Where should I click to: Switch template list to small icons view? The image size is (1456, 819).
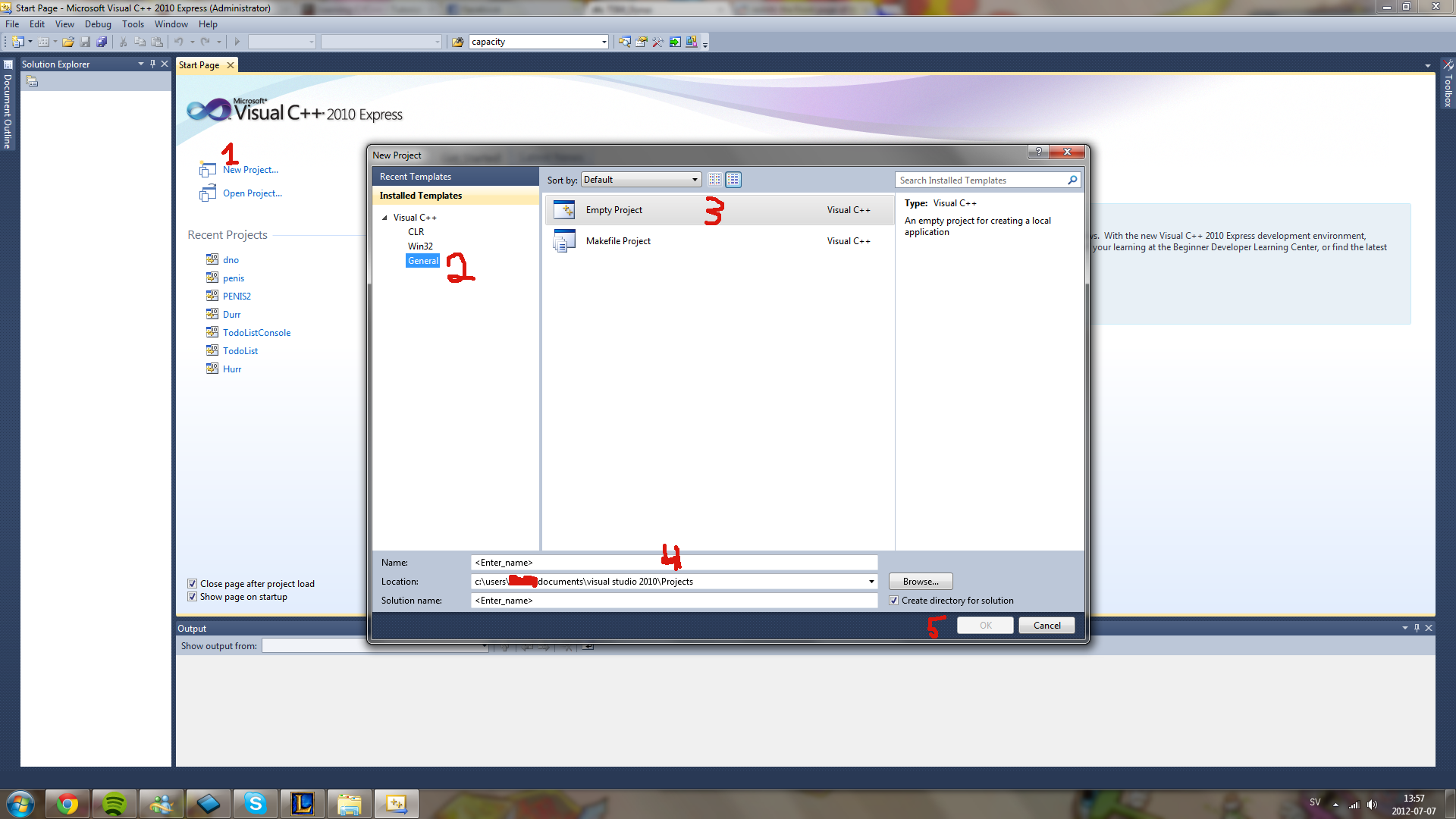click(715, 180)
